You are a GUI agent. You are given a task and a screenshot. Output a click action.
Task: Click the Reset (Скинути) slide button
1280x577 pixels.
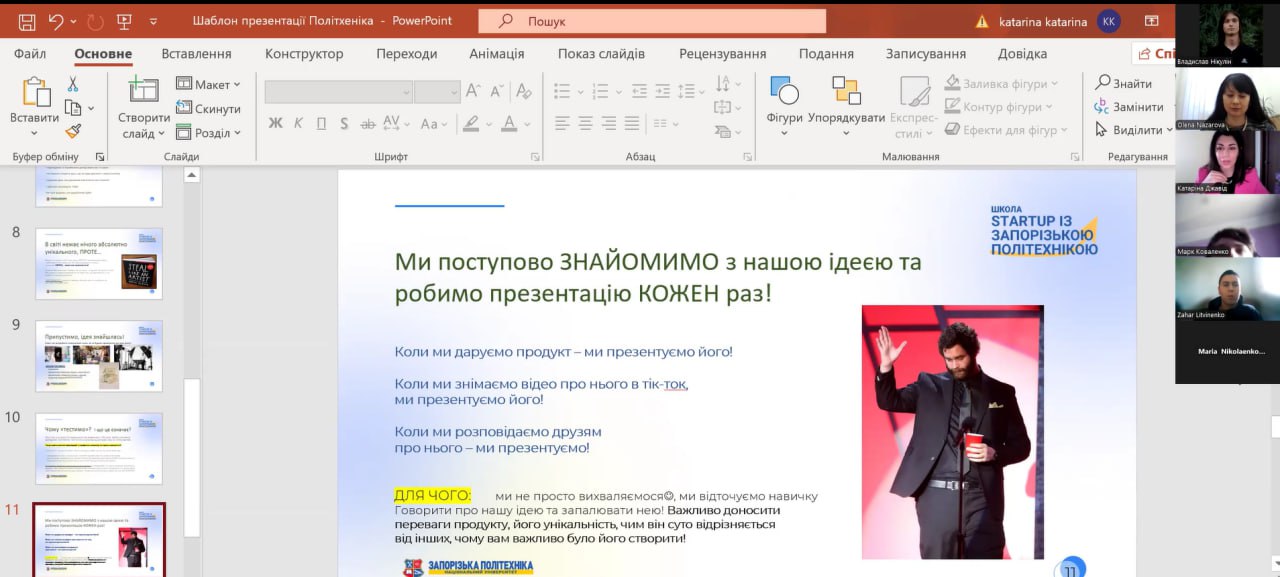pos(209,109)
